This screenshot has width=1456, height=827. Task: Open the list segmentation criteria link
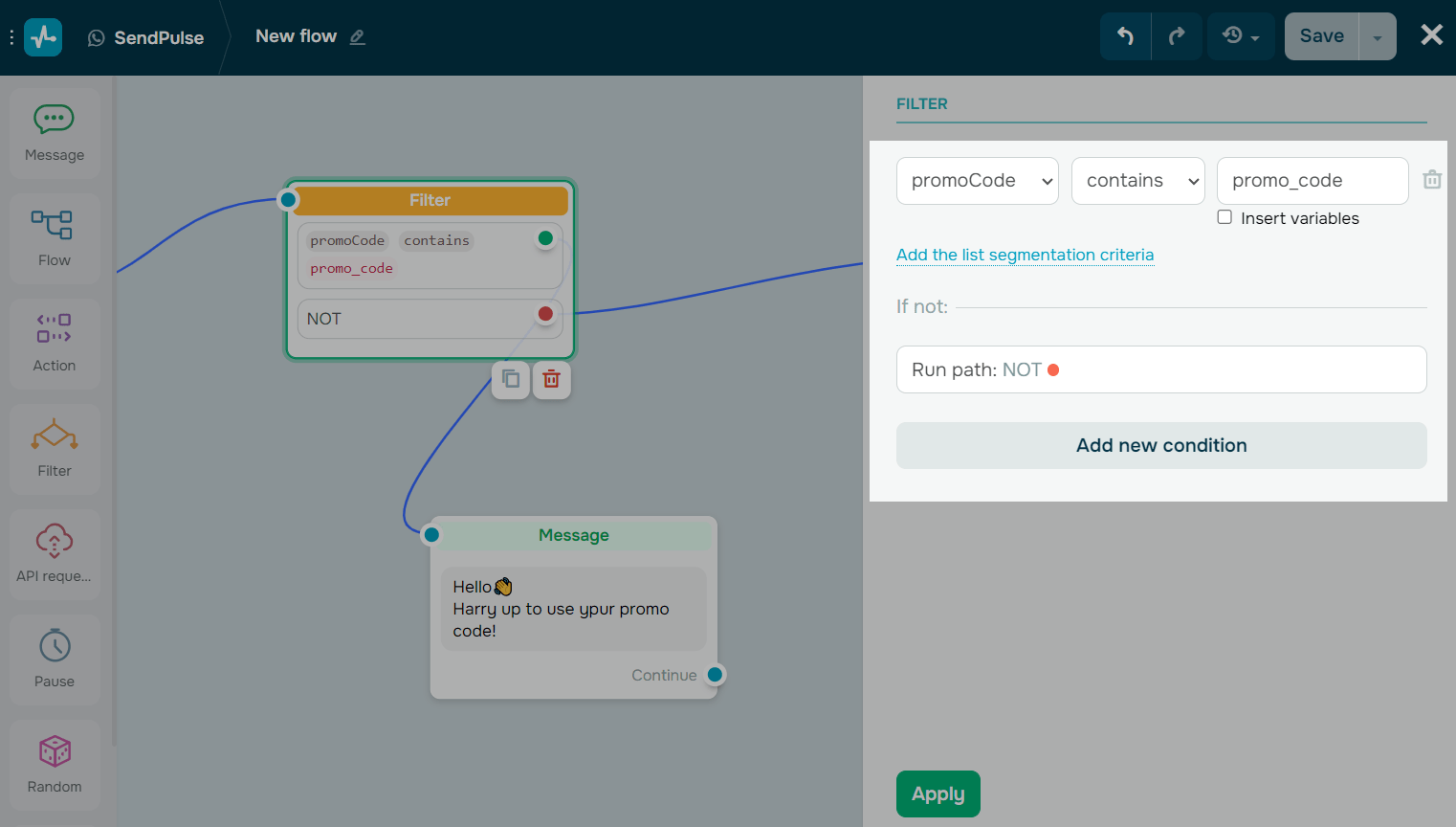1025,255
